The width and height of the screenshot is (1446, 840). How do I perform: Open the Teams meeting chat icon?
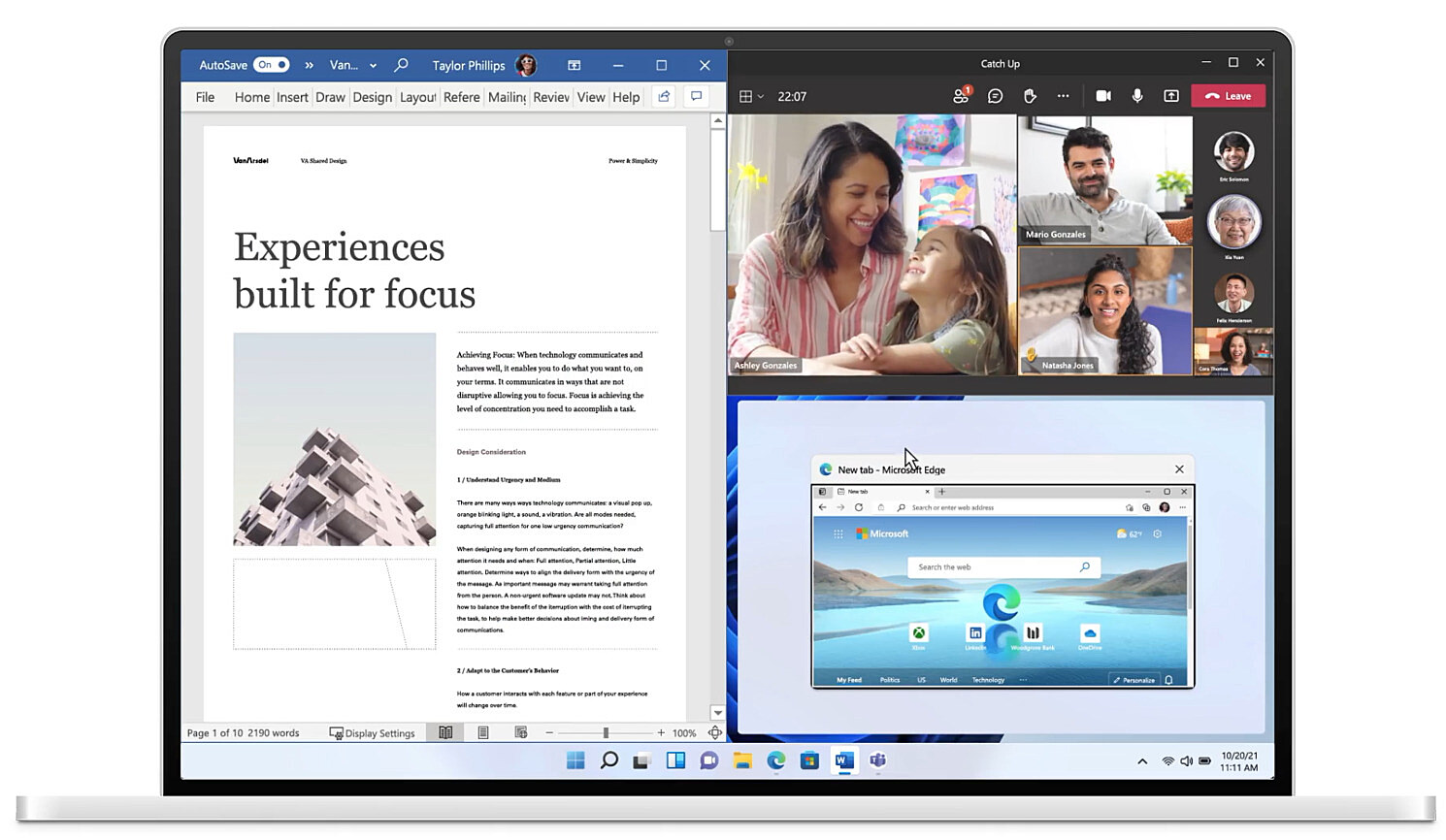click(x=995, y=96)
